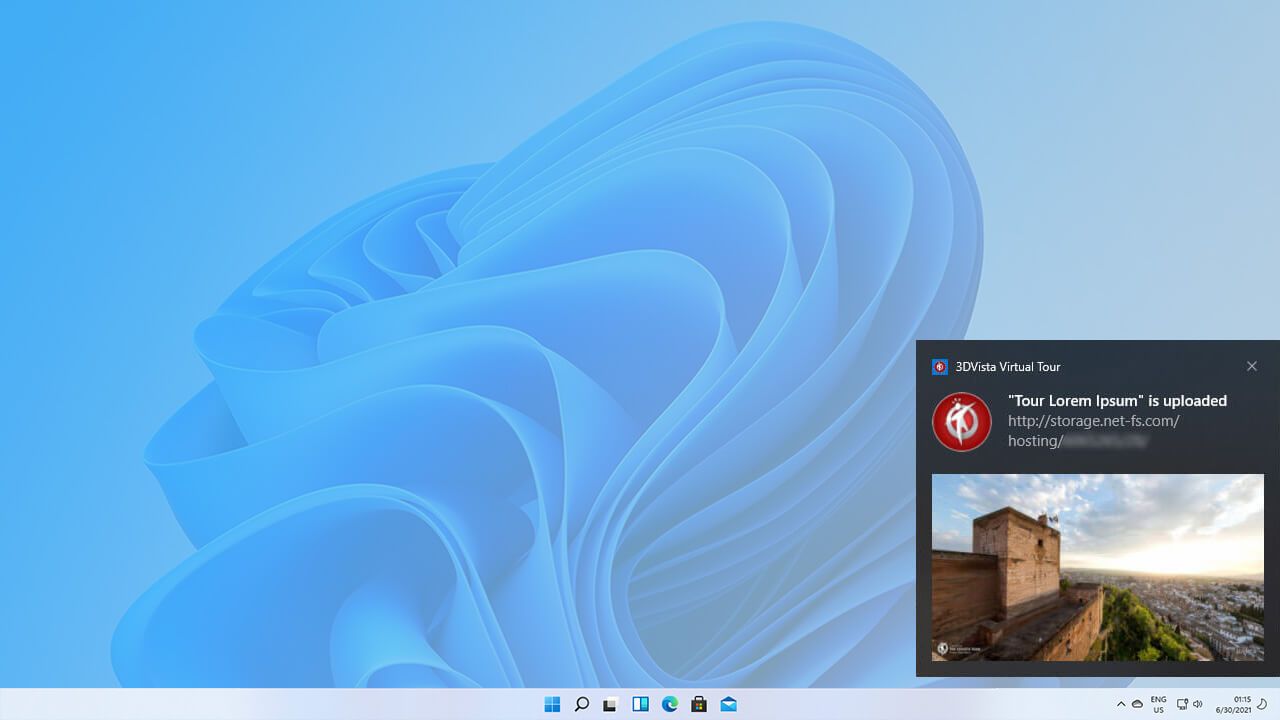The width and height of the screenshot is (1280, 720).
Task: Open focus assist moon icon
Action: tap(1262, 705)
